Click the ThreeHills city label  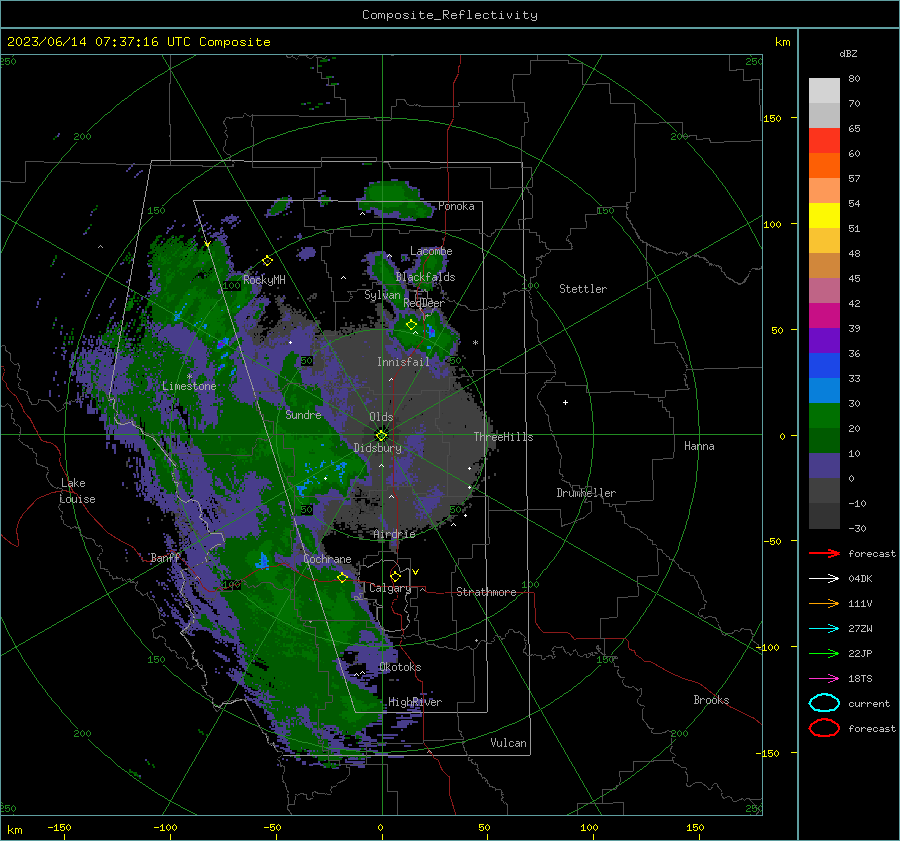(503, 437)
